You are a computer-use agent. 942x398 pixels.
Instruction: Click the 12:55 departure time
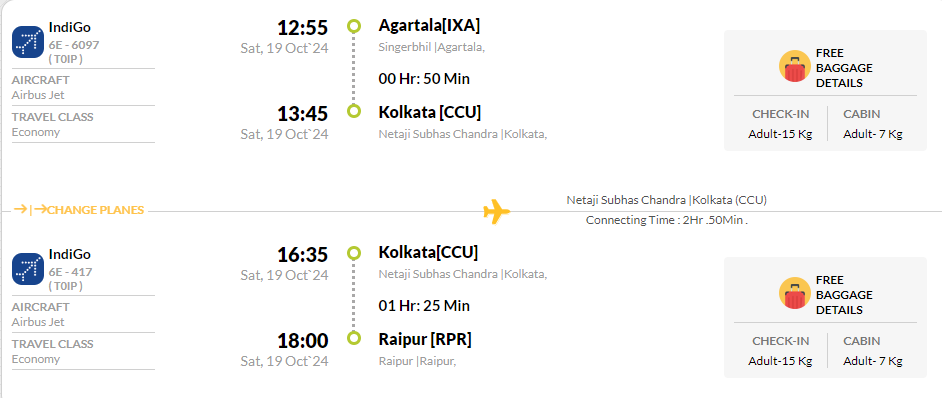(x=302, y=28)
